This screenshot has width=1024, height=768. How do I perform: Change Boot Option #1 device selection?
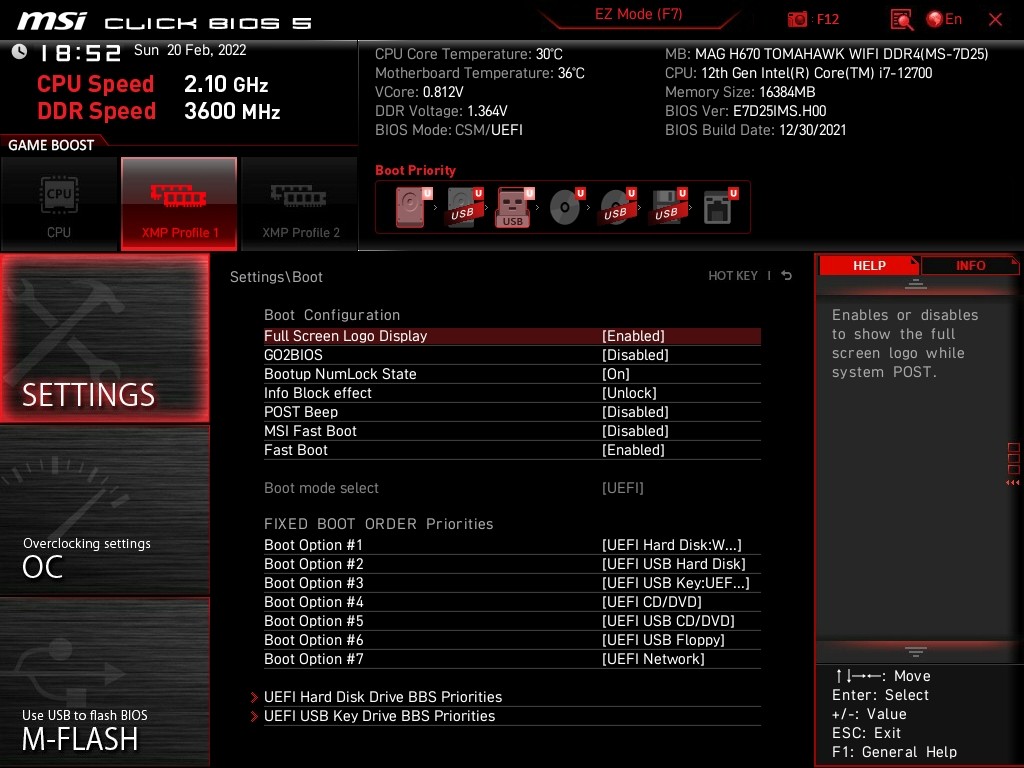[671, 545]
